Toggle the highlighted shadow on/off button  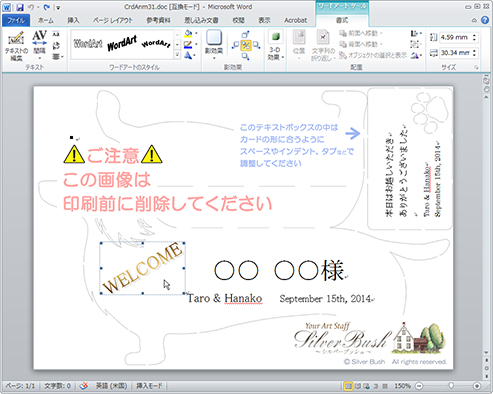(x=246, y=45)
